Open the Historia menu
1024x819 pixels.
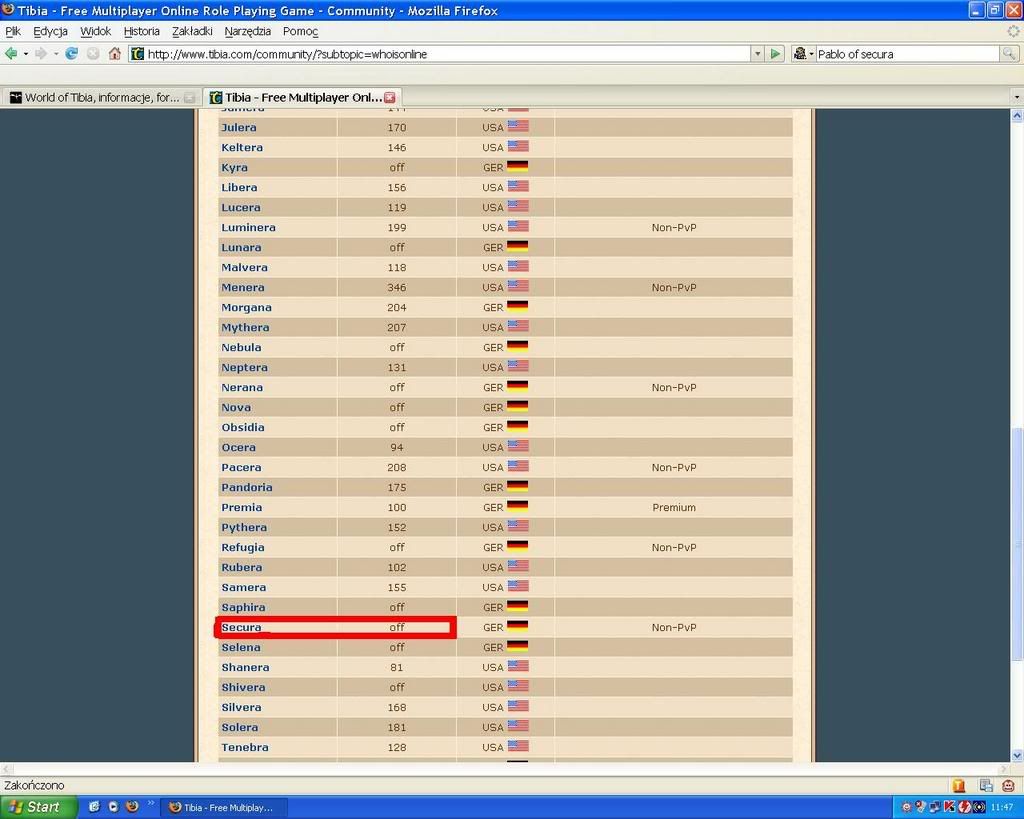click(142, 31)
